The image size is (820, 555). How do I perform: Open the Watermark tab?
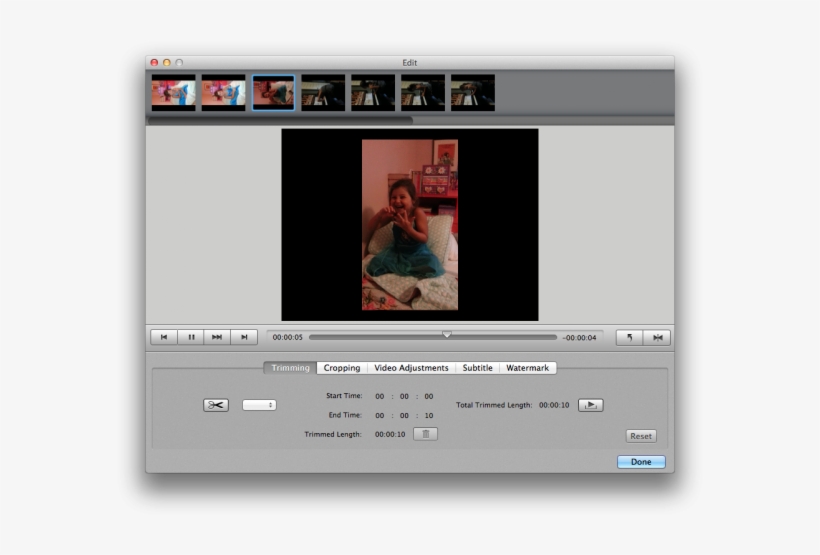[528, 368]
